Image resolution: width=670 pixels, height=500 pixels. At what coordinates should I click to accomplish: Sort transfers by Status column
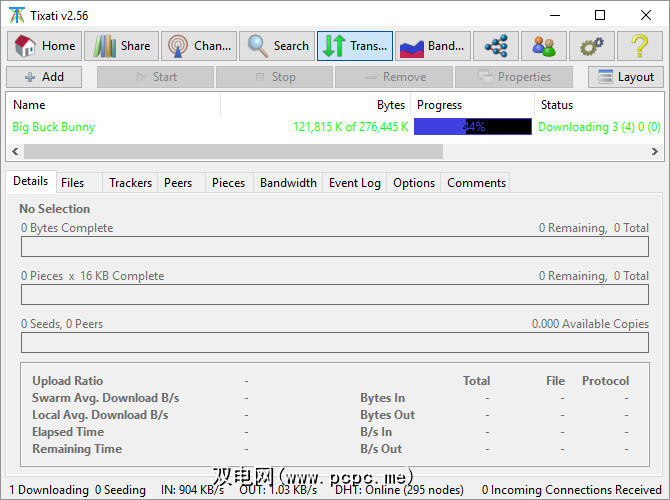pos(599,105)
